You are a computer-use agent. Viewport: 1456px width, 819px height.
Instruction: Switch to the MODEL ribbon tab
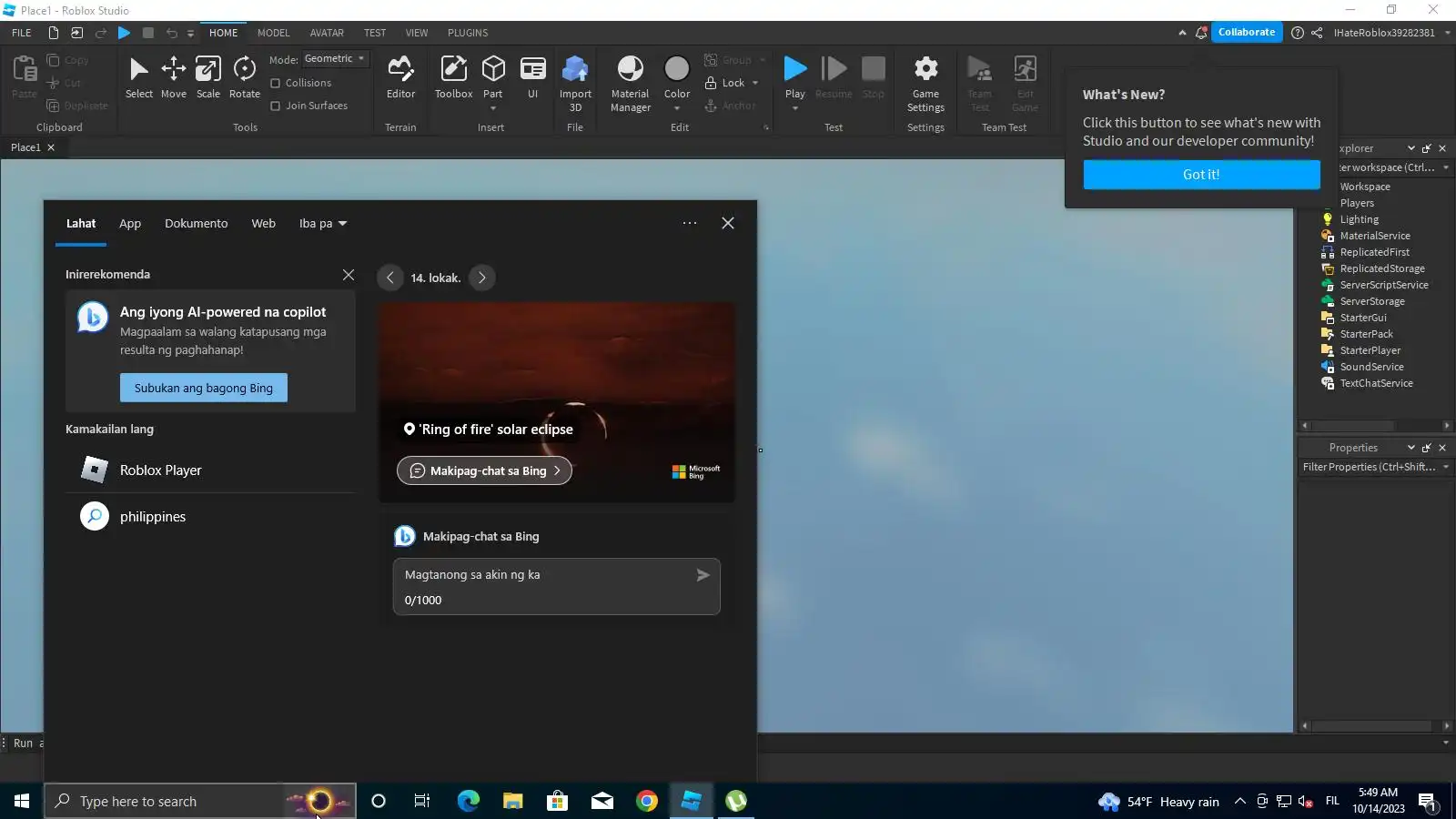click(274, 33)
